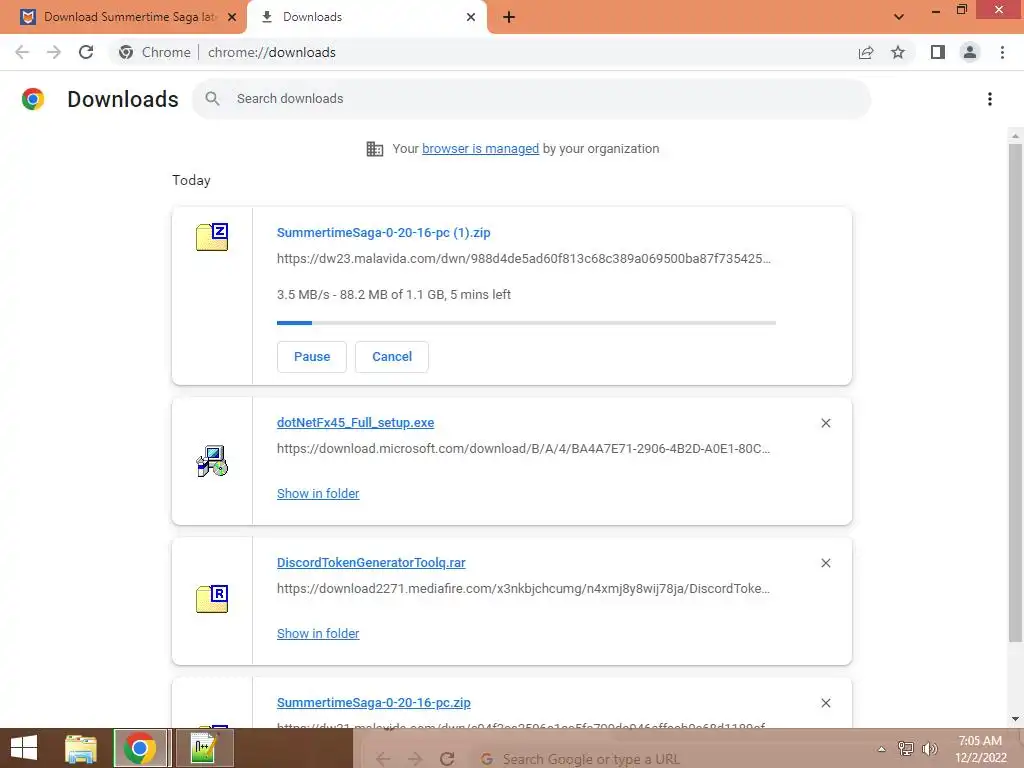Click the malavida source URL text

524,259
